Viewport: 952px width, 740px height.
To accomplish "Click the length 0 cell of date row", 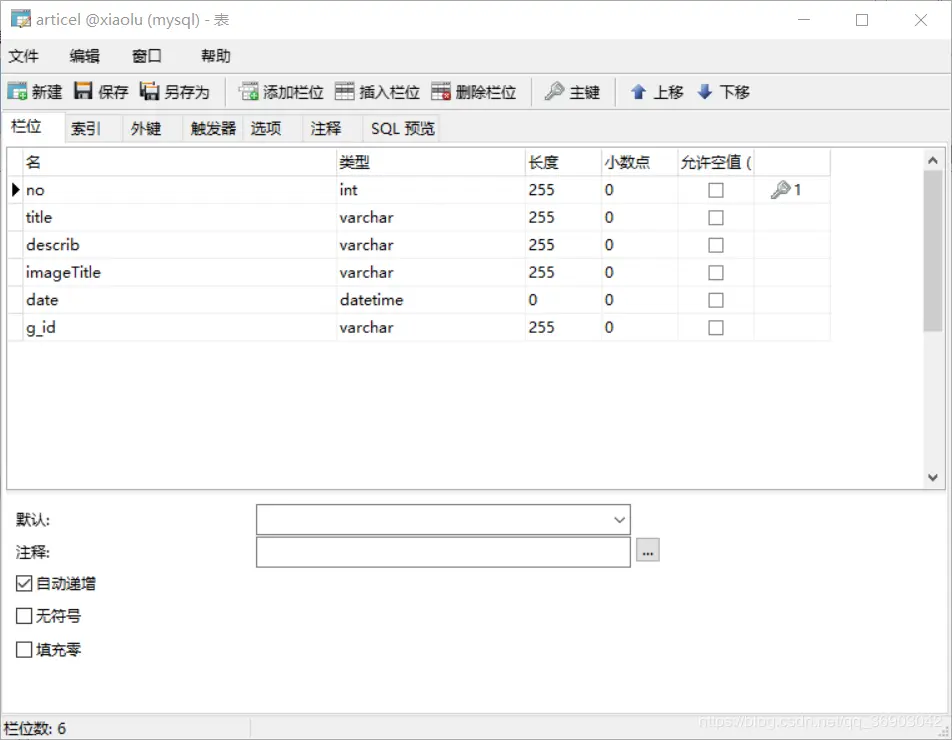I will click(563, 300).
